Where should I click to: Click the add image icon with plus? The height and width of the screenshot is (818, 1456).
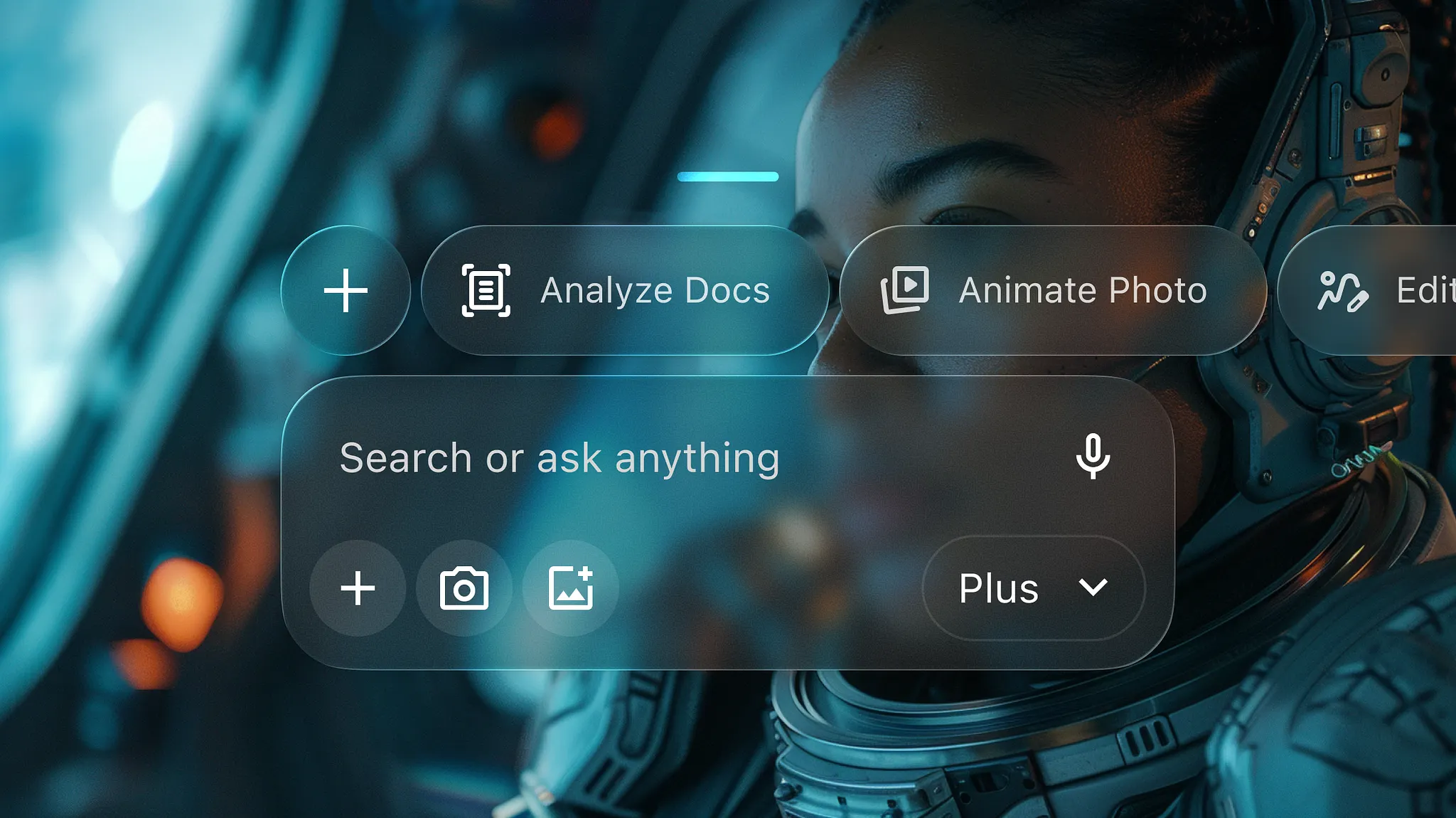click(571, 588)
